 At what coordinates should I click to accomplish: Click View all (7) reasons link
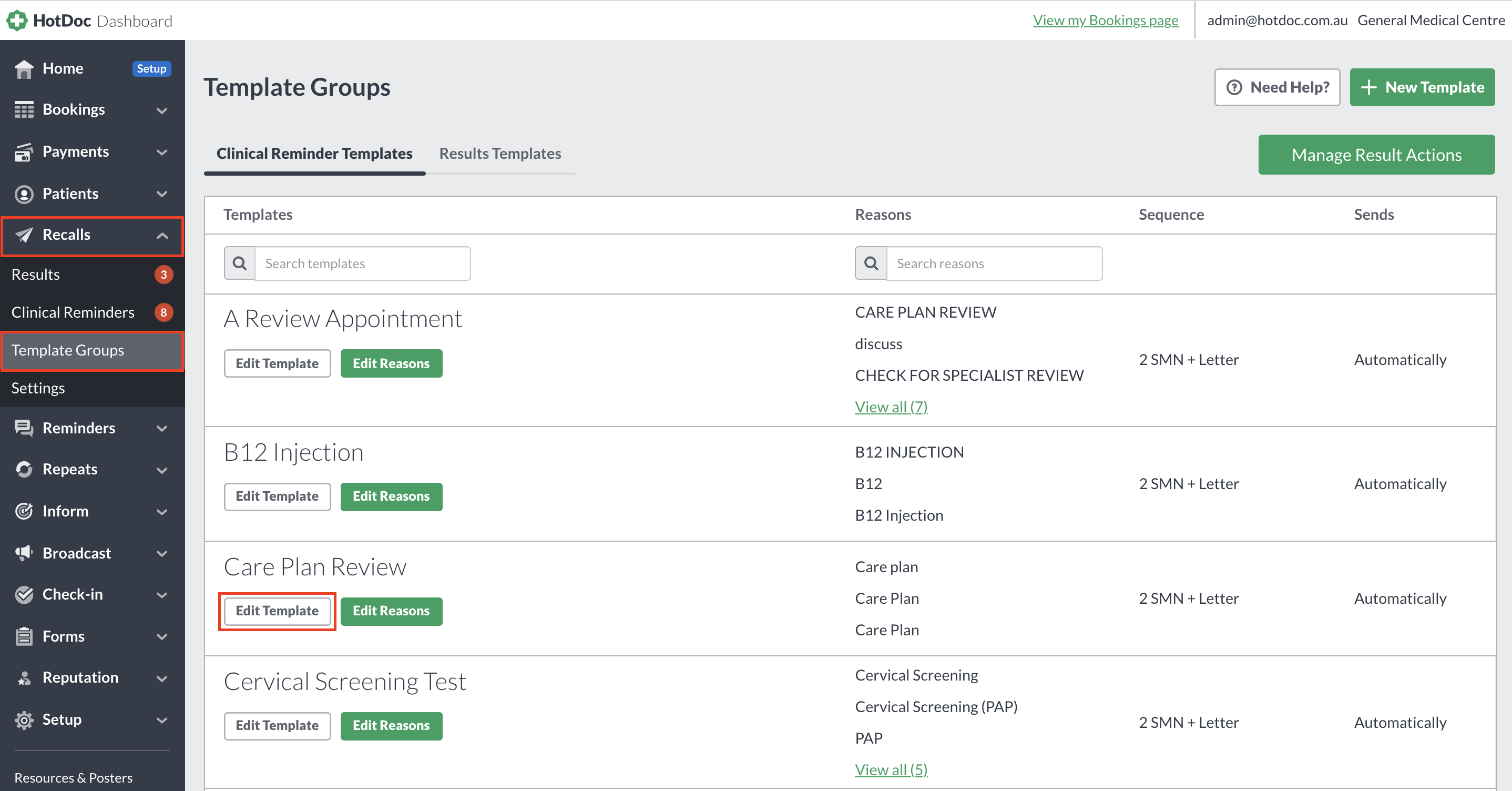891,407
